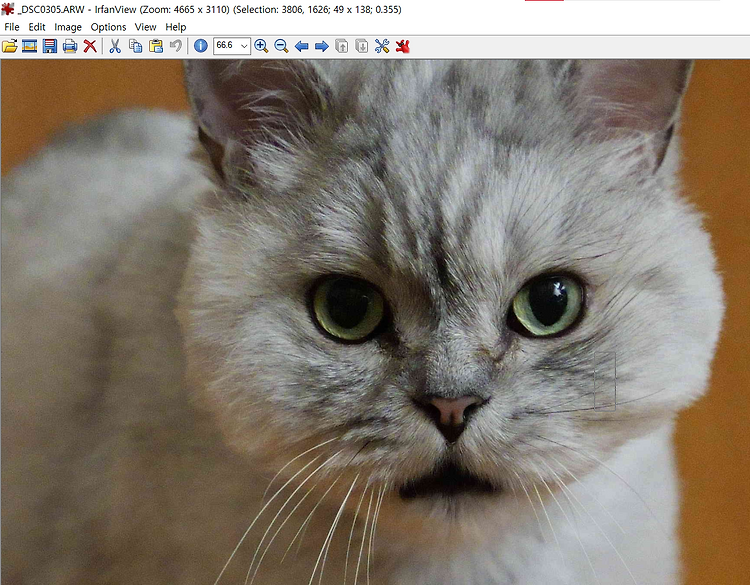750x585 pixels.
Task: Click the Zoom In magnifier icon
Action: point(261,46)
